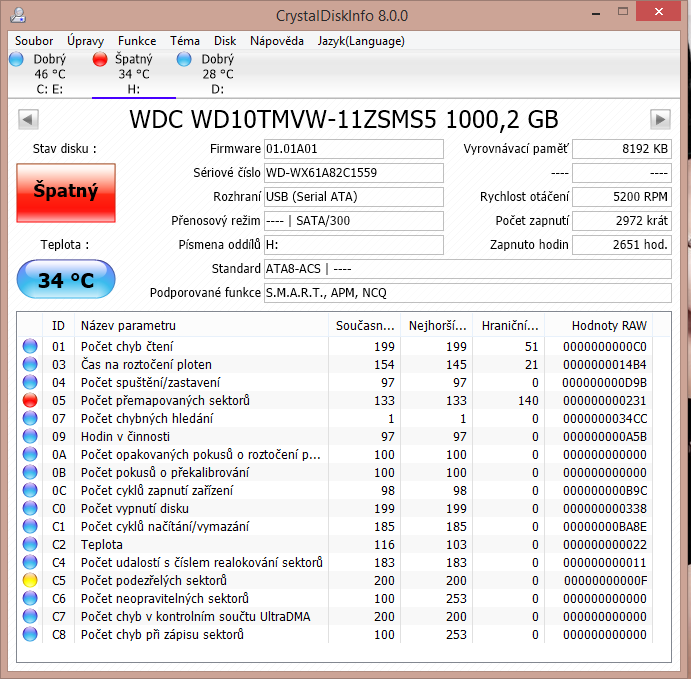
Task: Open the Funkce menu
Action: (137, 41)
